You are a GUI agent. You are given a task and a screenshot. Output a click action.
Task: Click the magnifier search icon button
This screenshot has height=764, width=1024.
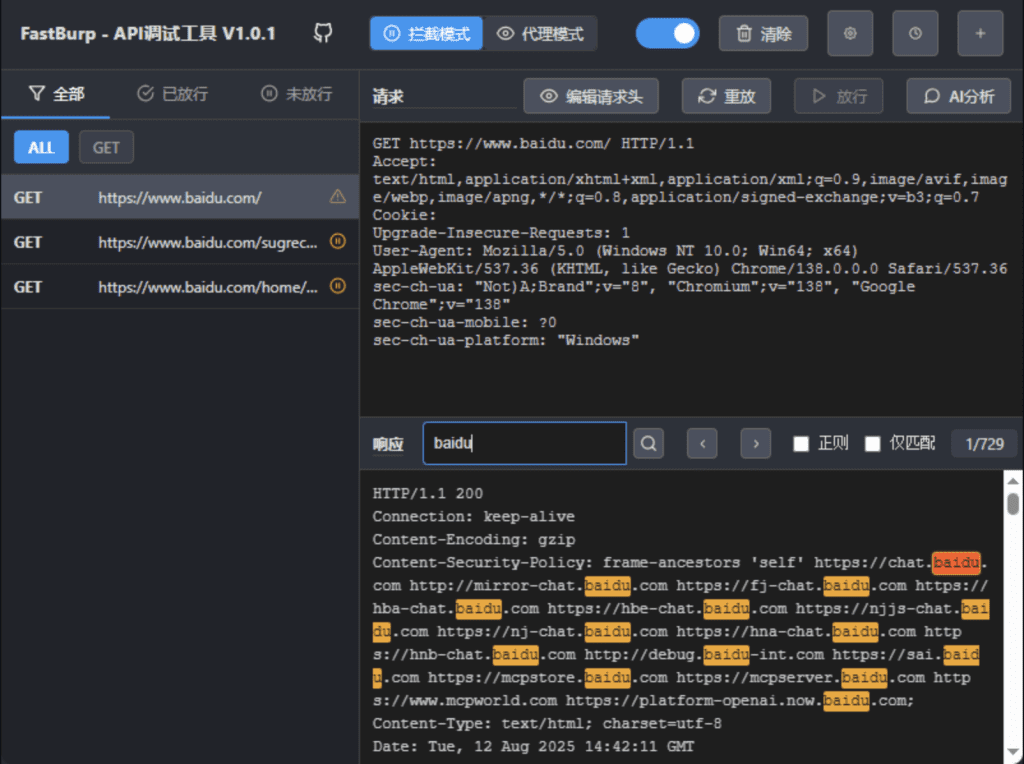pos(648,443)
